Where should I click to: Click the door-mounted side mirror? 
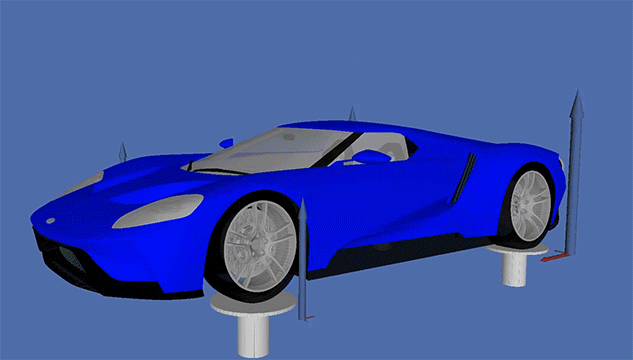[371, 157]
